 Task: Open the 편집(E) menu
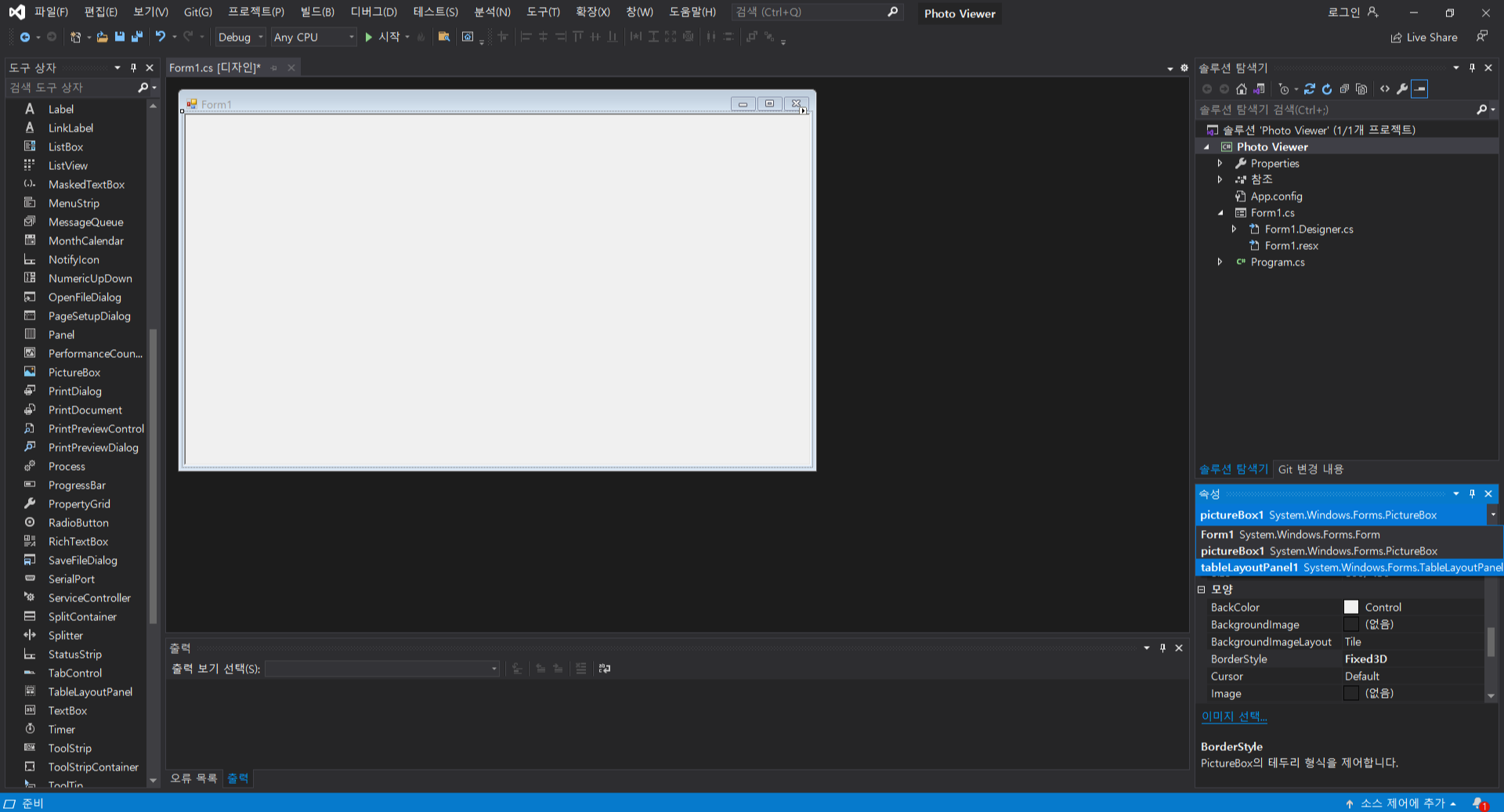(x=100, y=12)
